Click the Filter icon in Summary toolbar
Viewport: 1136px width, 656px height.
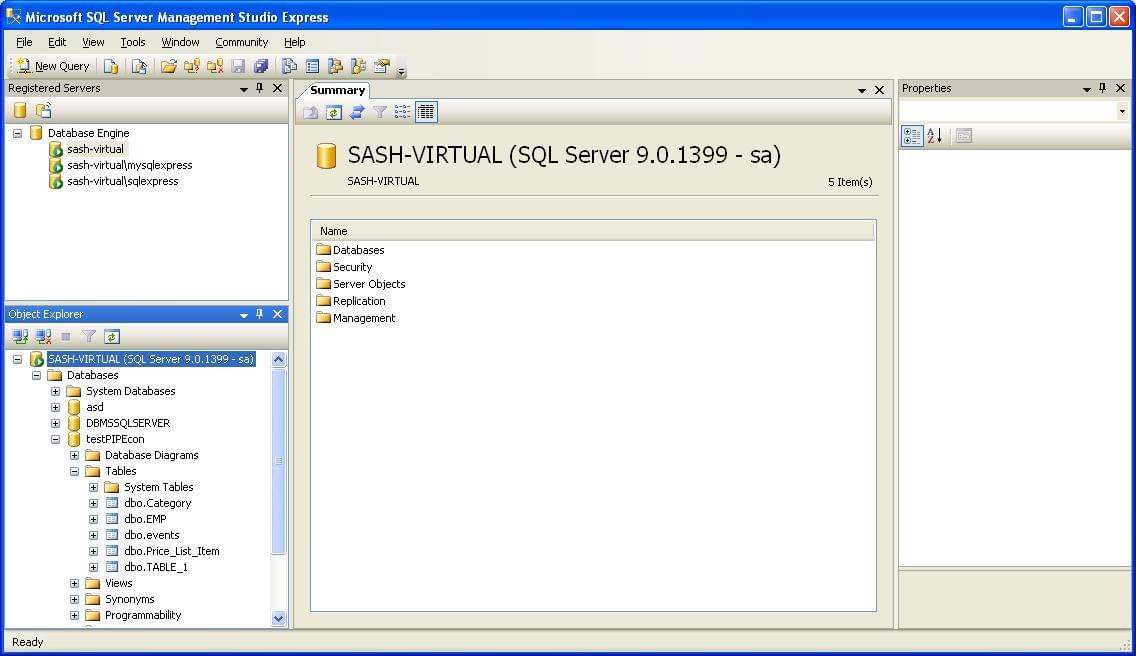click(380, 112)
